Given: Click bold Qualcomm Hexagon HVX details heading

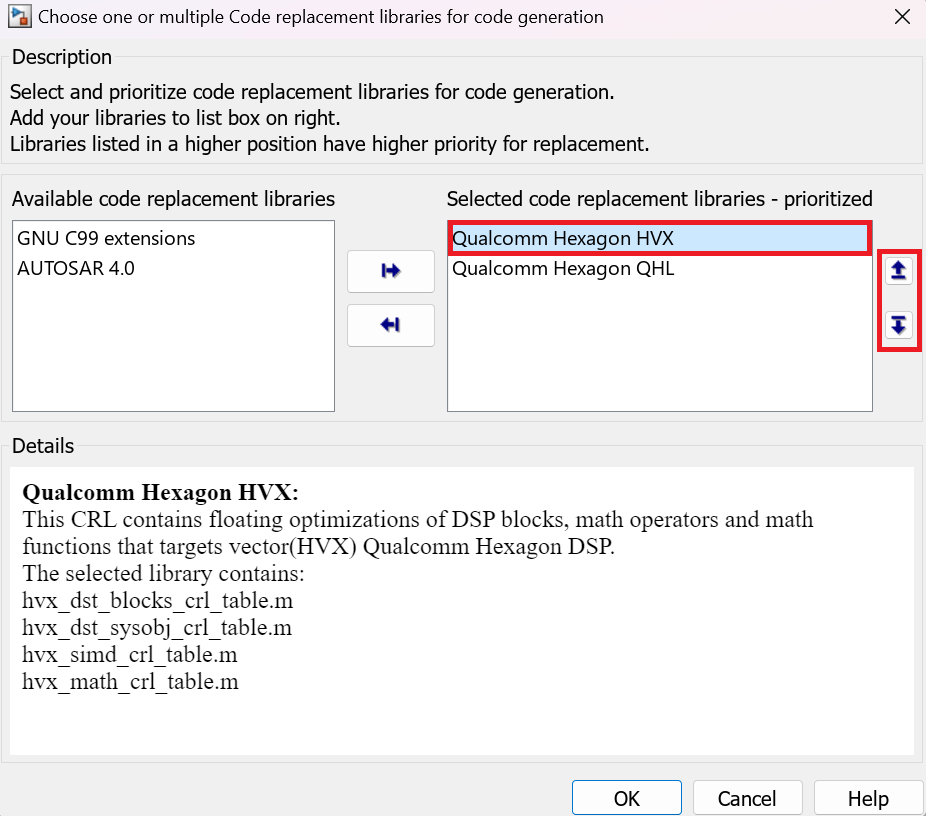Looking at the screenshot, I should 160,493.
